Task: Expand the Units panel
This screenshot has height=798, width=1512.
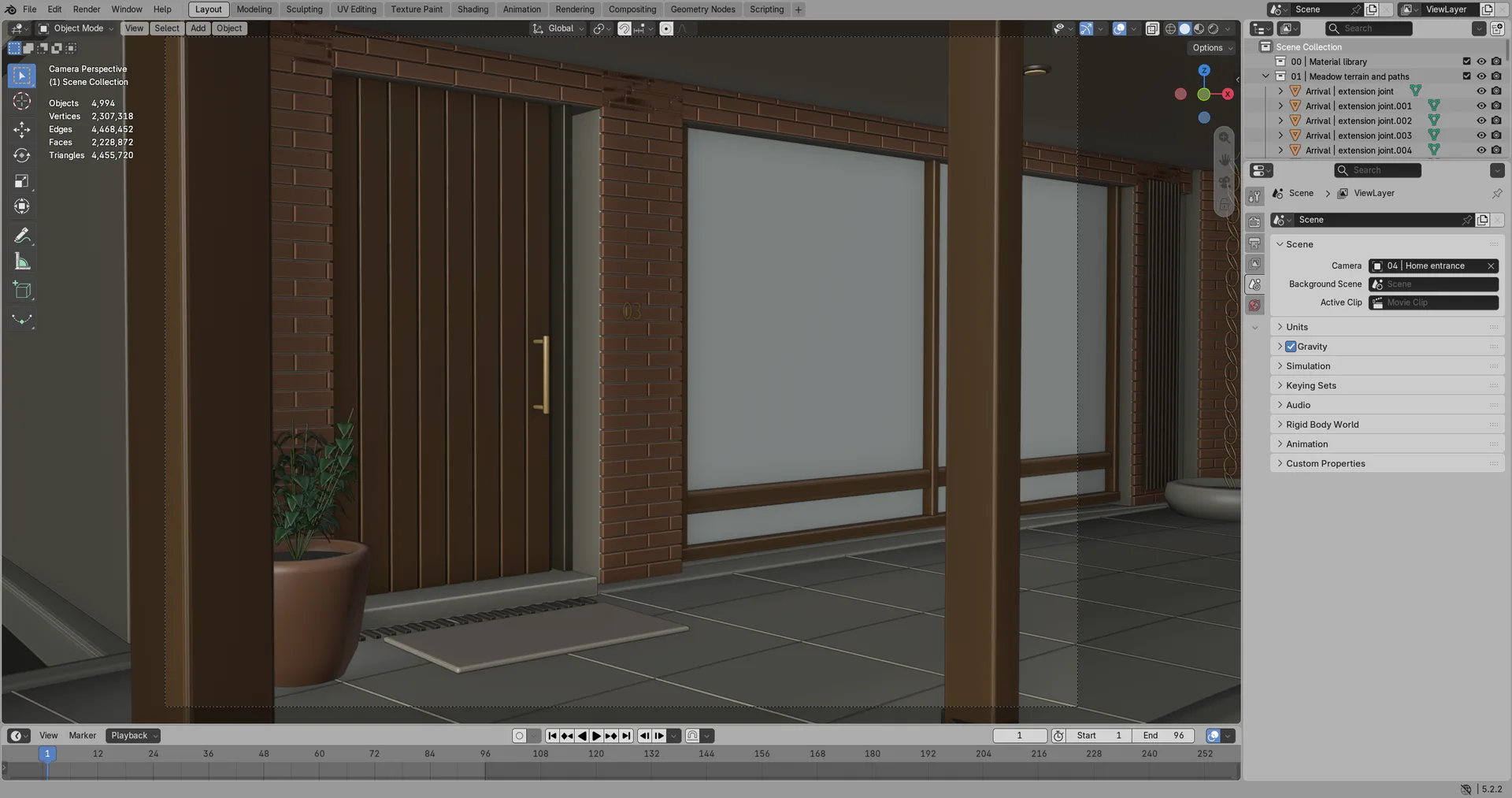Action: pos(1387,327)
